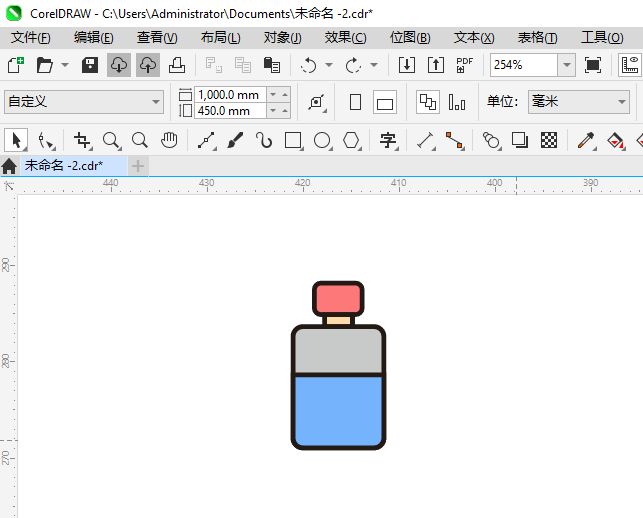The width and height of the screenshot is (643, 518).
Task: Add a new document tab with plus
Action: (x=138, y=165)
